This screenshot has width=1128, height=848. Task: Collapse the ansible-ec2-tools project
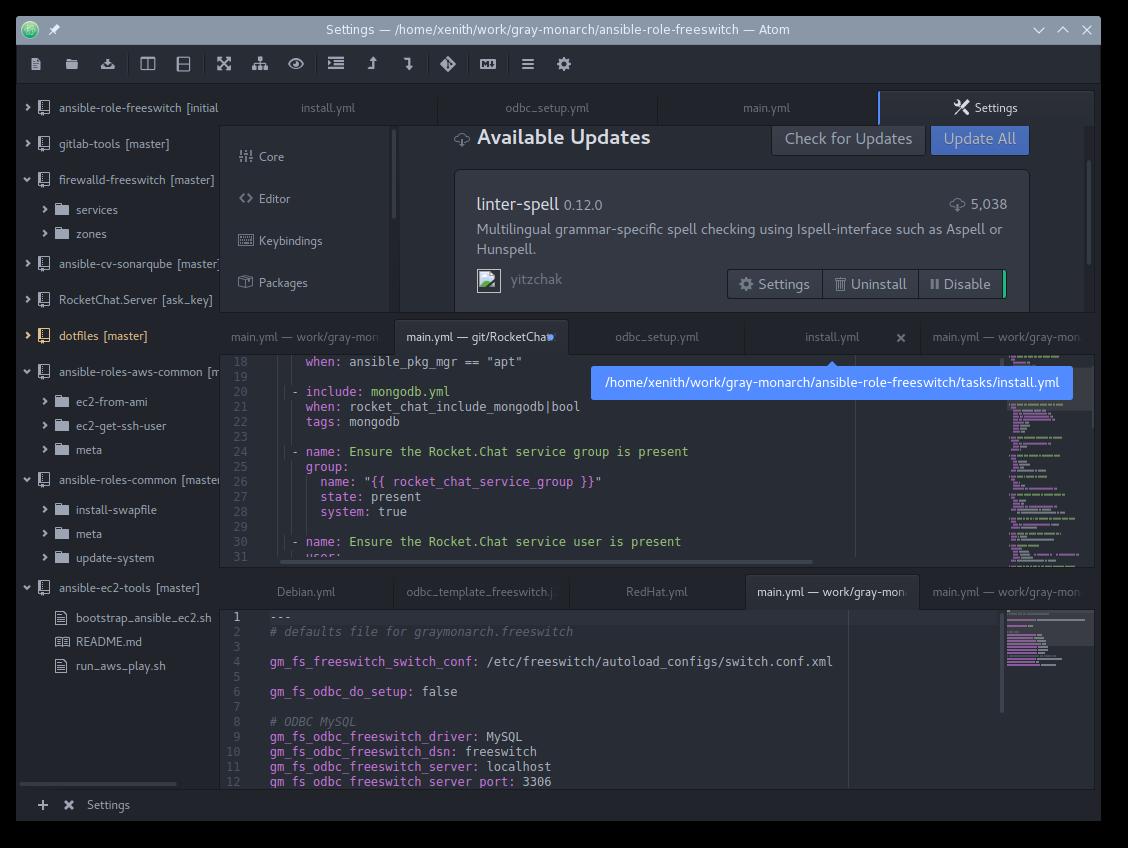coord(27,588)
